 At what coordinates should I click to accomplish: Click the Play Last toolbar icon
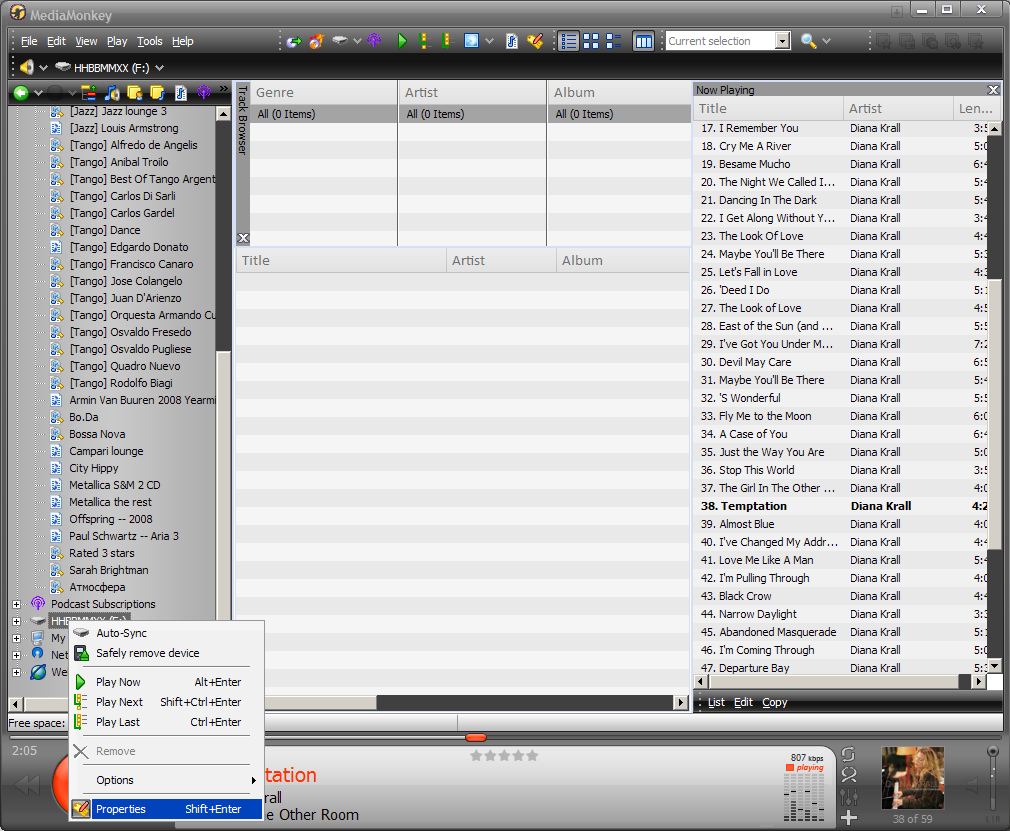pyautogui.click(x=446, y=41)
